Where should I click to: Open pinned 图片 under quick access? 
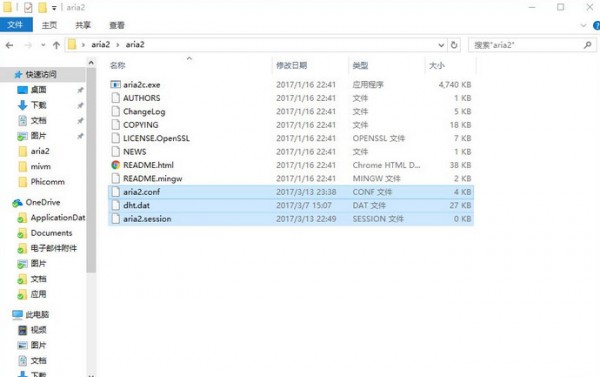[38, 136]
